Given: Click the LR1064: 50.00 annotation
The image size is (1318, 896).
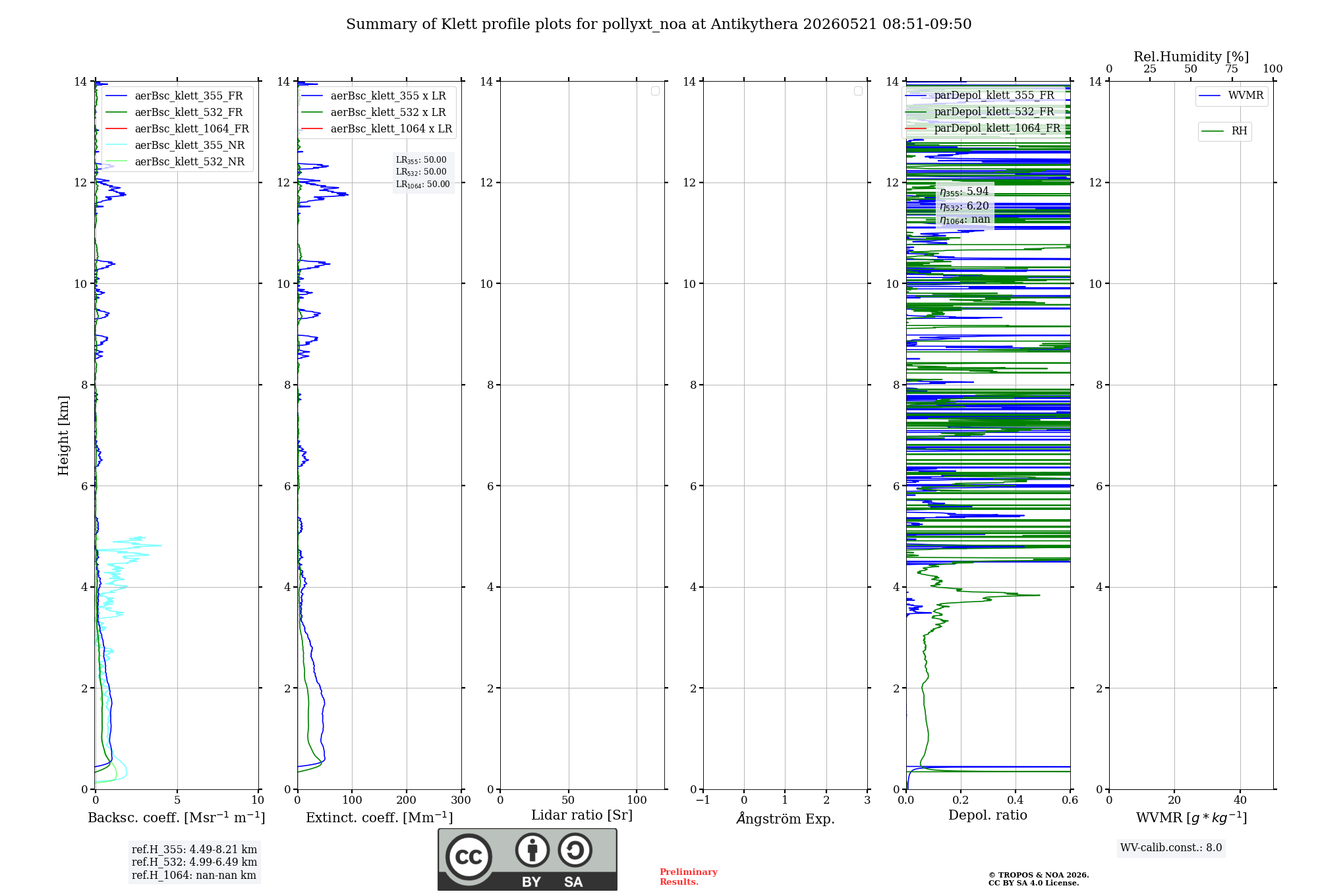Looking at the screenshot, I should pyautogui.click(x=423, y=184).
